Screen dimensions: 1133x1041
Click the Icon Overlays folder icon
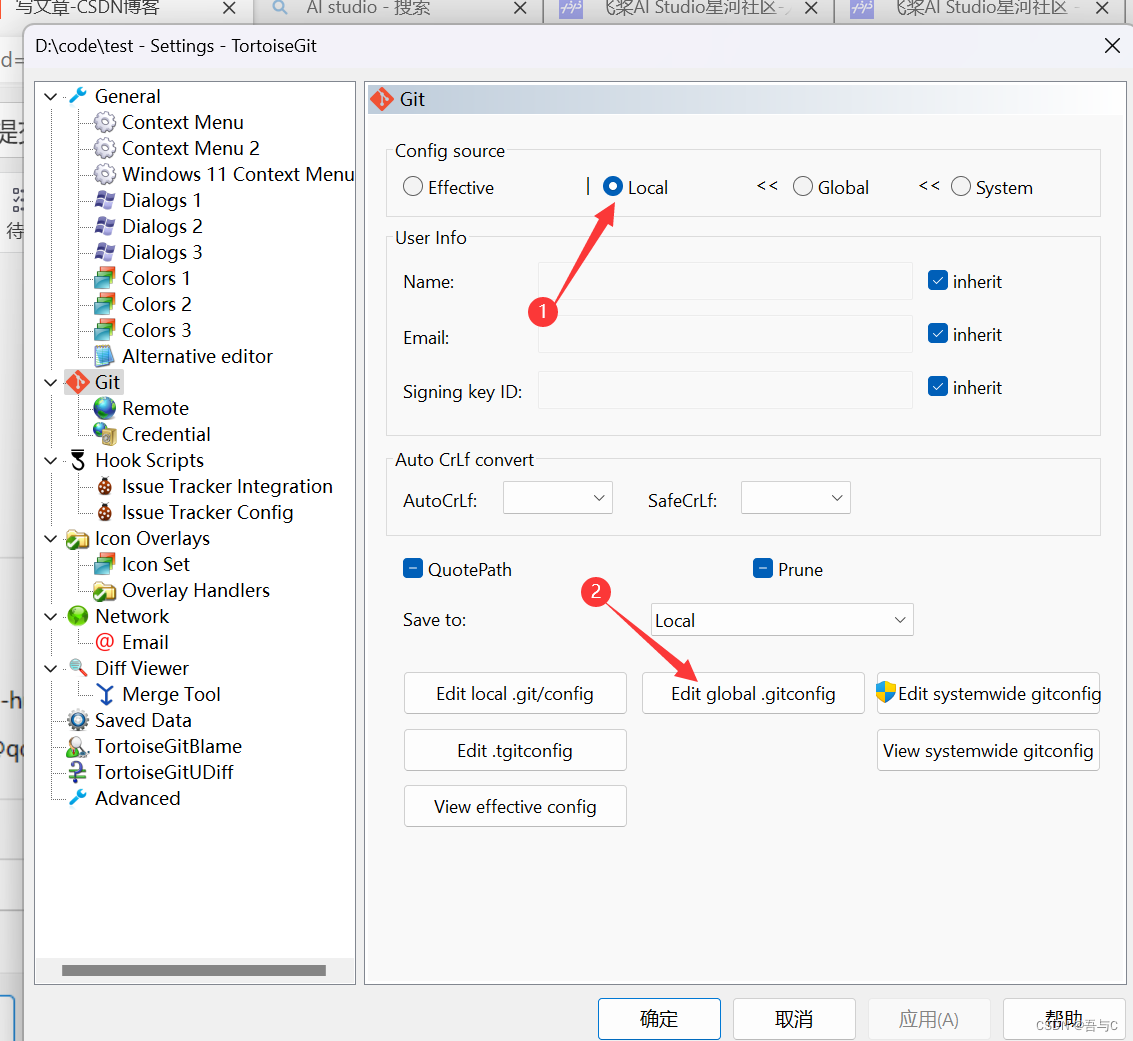77,539
